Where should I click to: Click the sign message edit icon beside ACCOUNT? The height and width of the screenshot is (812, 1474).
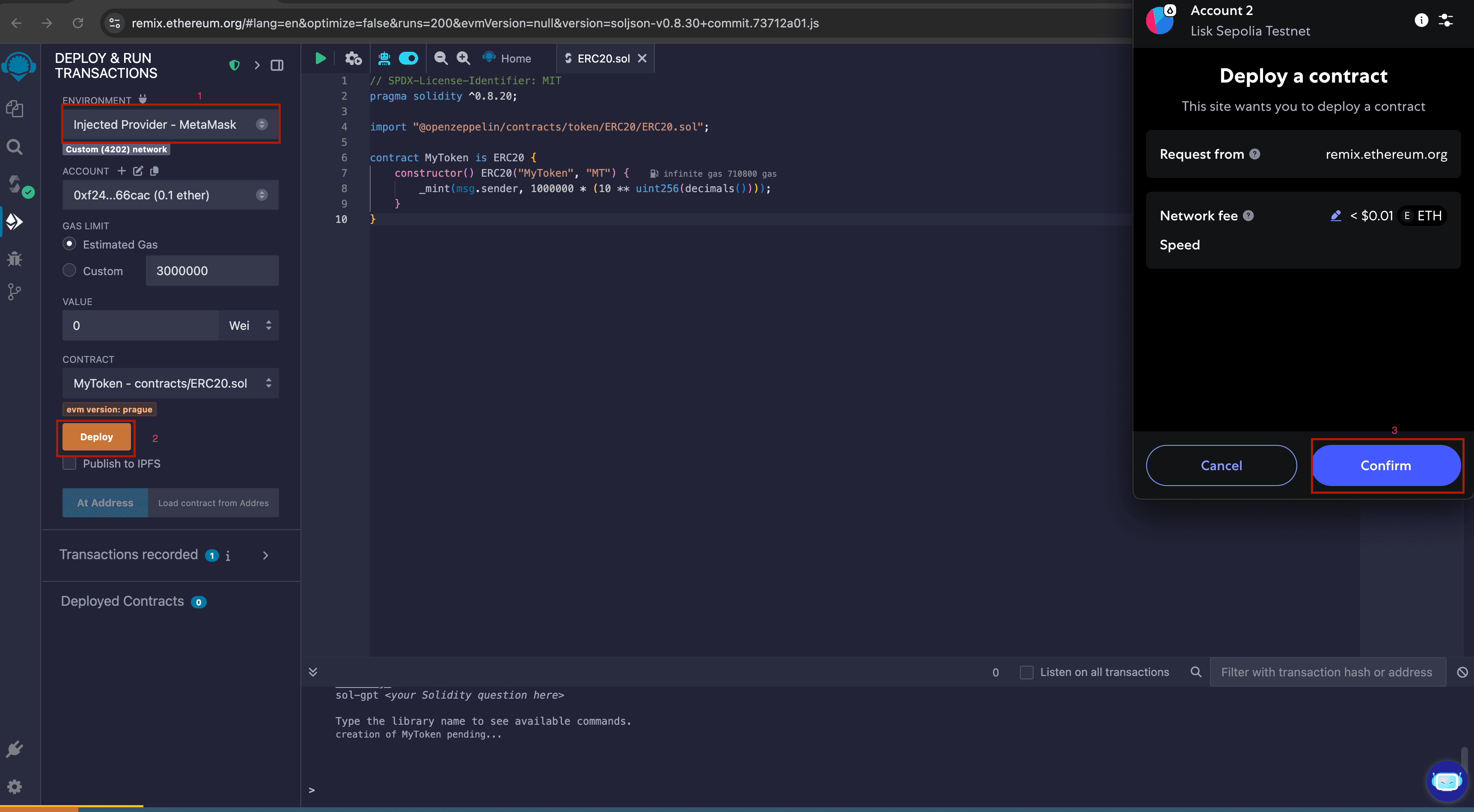pyautogui.click(x=138, y=170)
